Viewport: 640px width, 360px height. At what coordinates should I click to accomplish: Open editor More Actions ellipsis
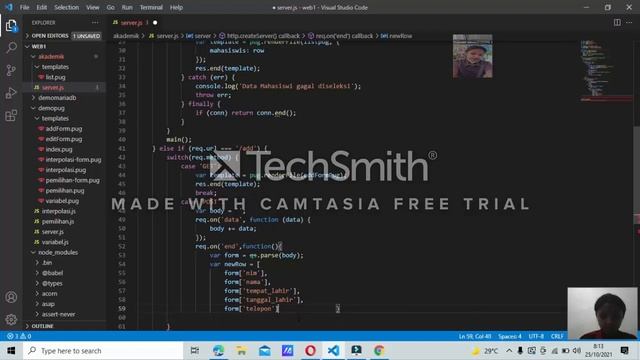point(629,22)
